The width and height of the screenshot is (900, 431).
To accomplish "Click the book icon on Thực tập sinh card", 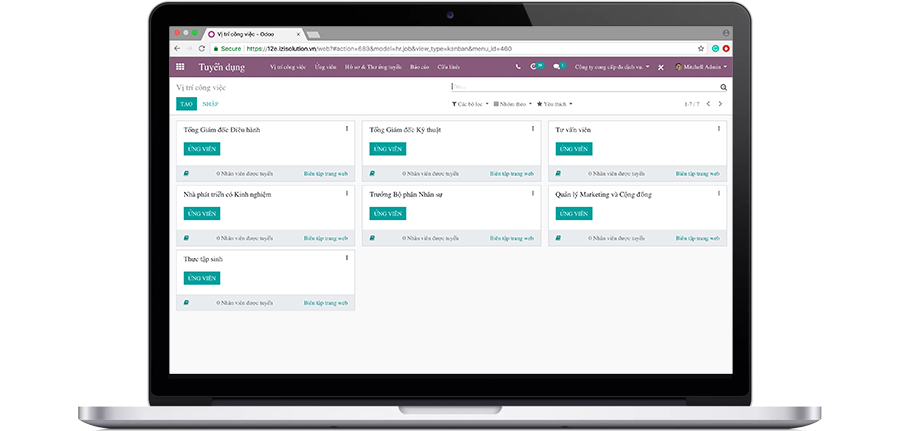I will (x=186, y=302).
